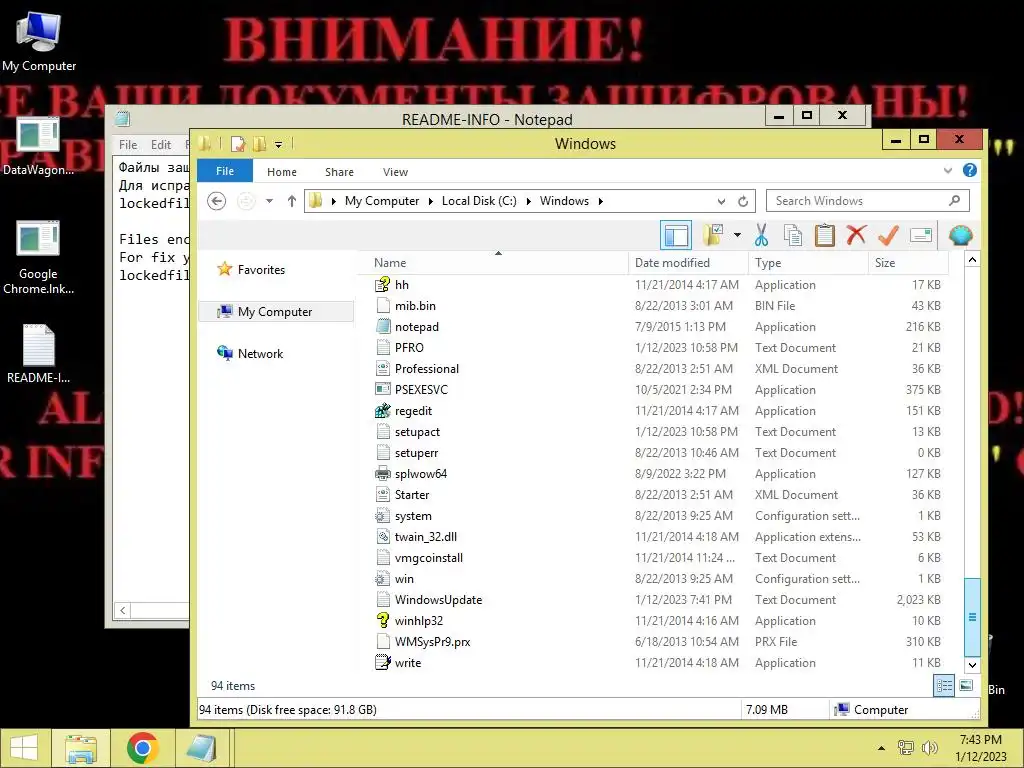1024x768 pixels.
Task: Expand breadcrumb arrow after Local Disk (C:)
Action: [528, 201]
